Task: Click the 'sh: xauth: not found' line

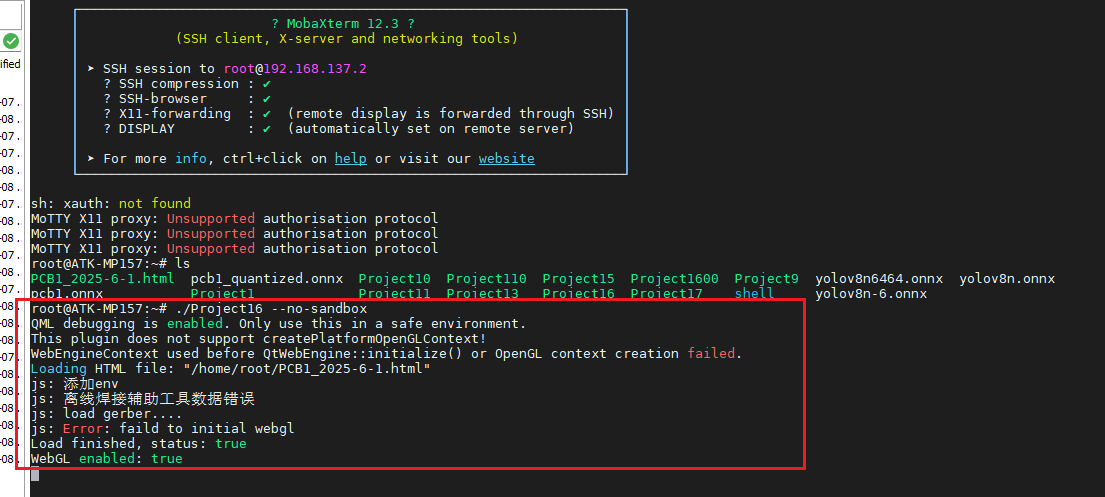Action: [111, 204]
